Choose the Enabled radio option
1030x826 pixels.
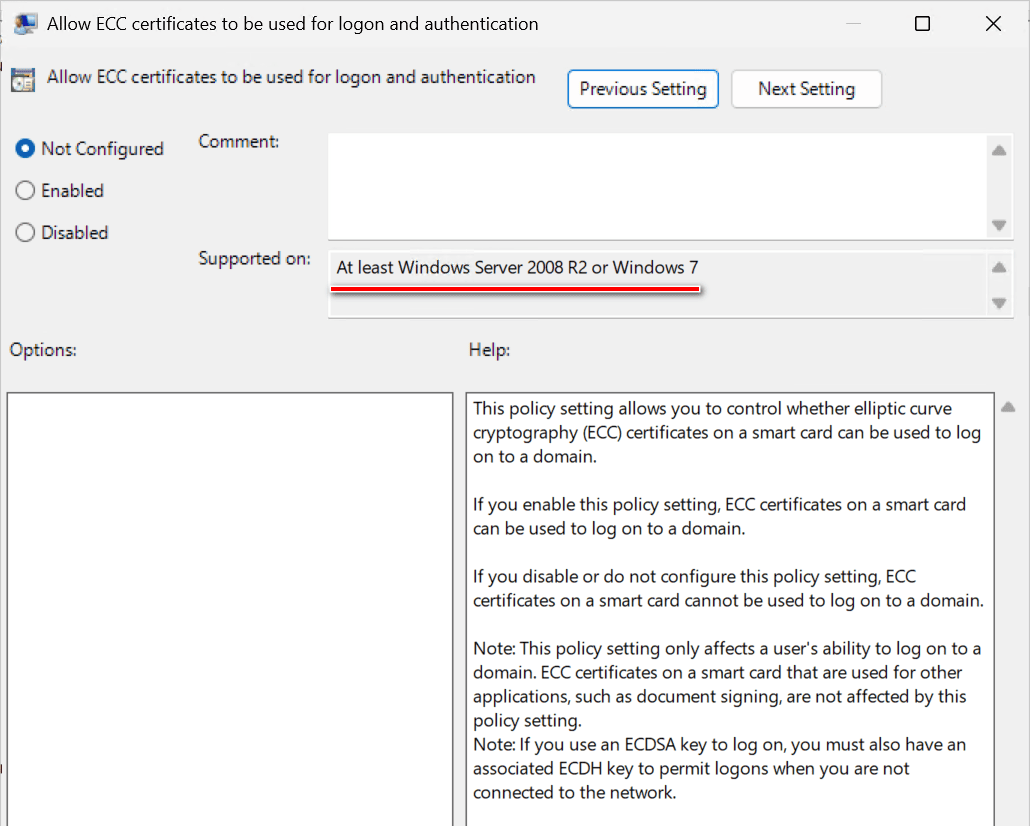[x=25, y=191]
